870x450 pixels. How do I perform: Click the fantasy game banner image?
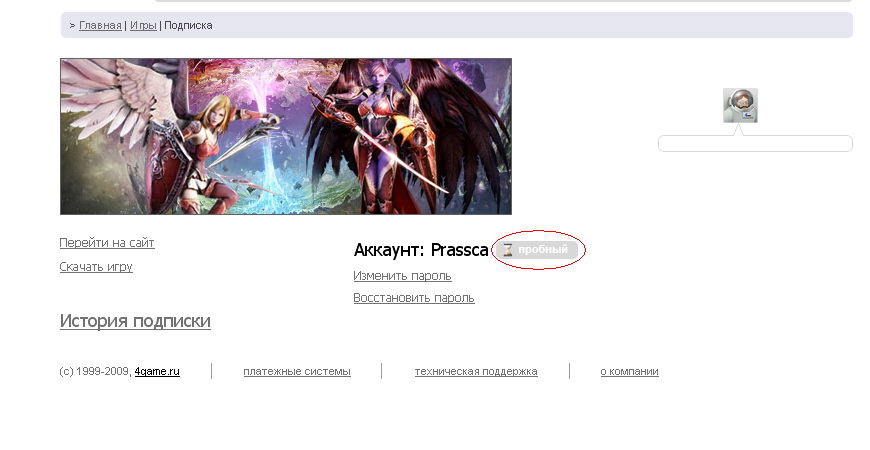point(286,136)
